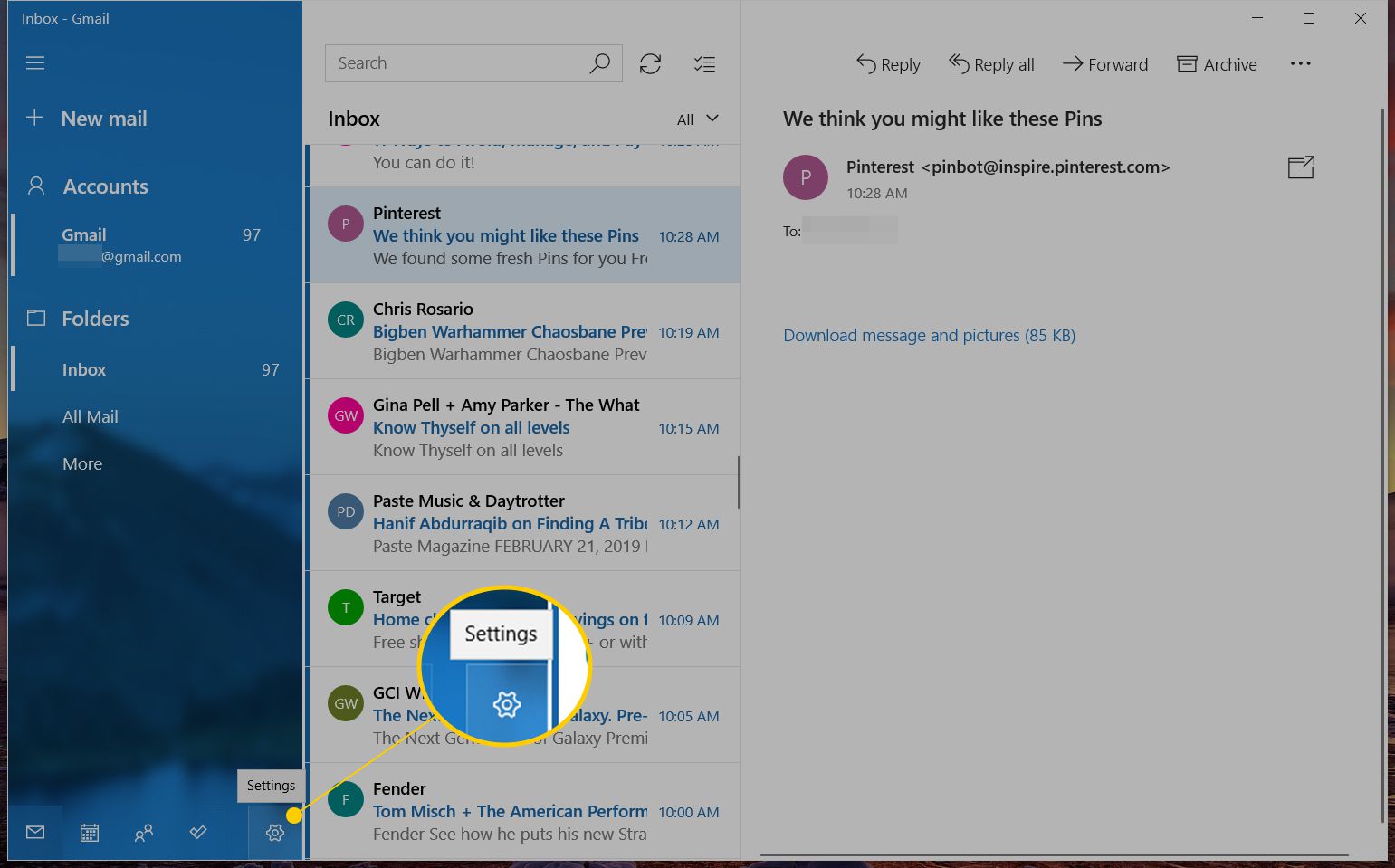Open message in a new window
The image size is (1395, 868).
coord(1301,167)
